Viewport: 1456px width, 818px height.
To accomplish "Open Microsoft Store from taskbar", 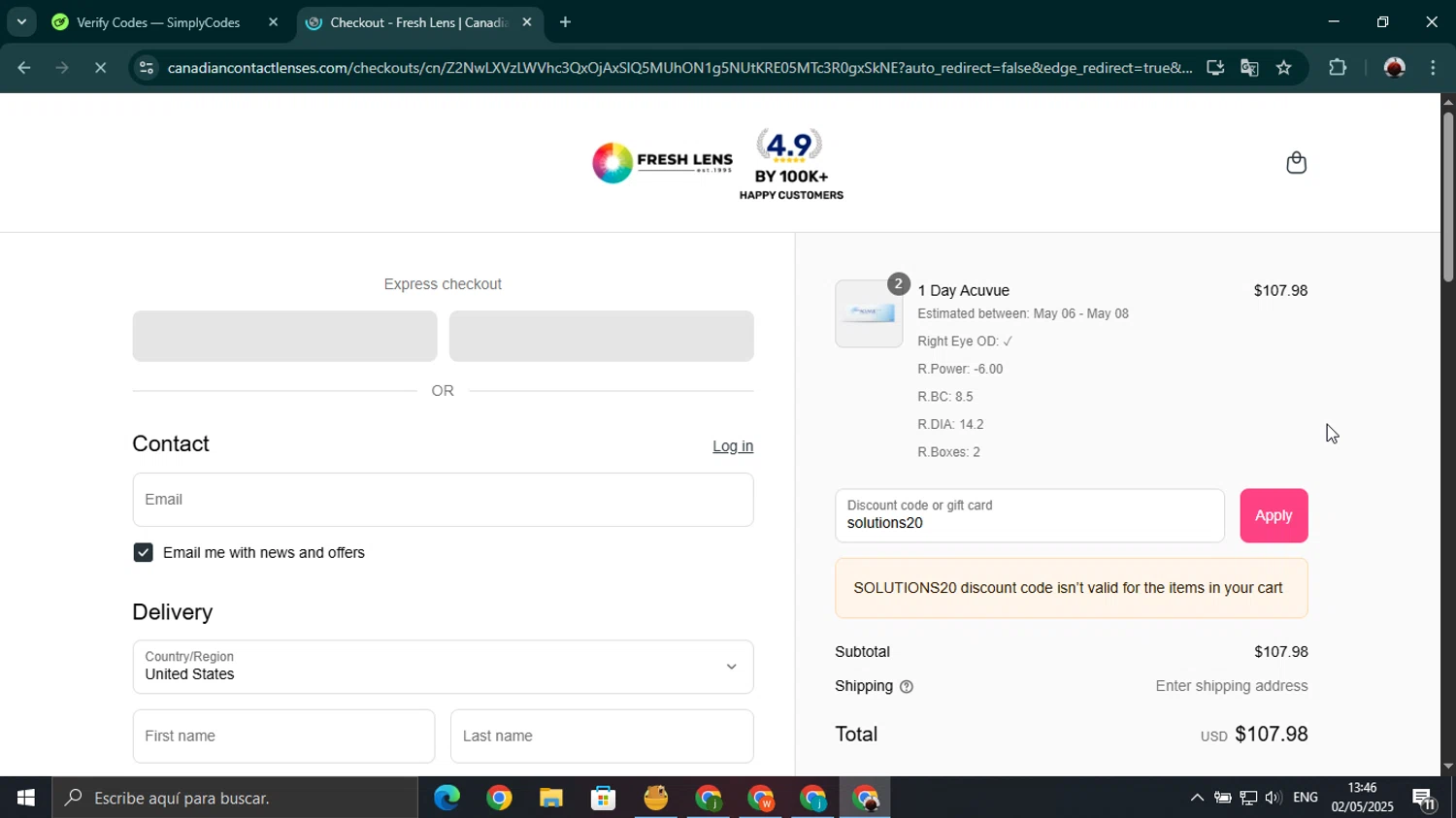I will coord(604,798).
